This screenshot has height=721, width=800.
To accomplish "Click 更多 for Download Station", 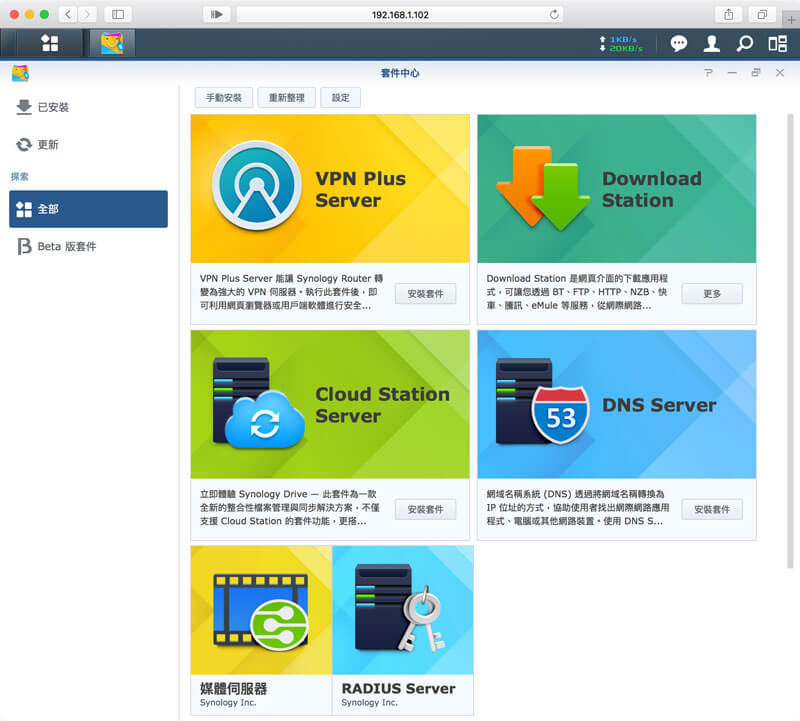I will (x=711, y=294).
